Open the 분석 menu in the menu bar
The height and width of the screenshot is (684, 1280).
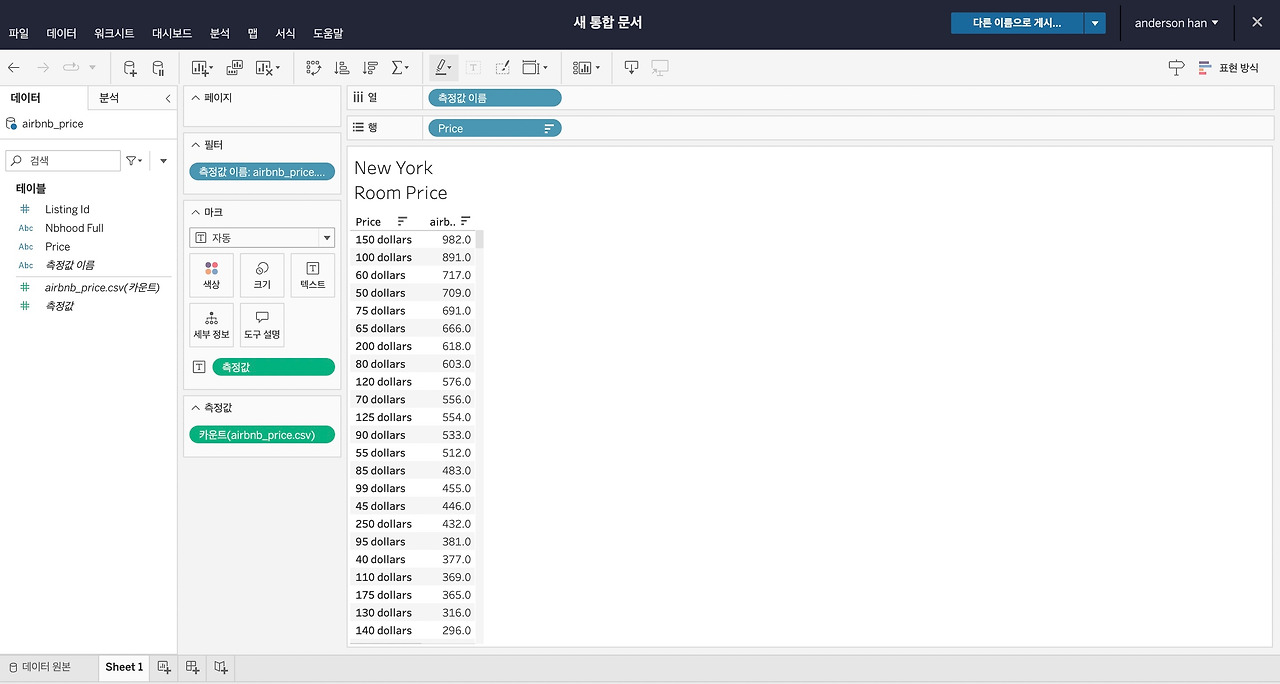click(219, 33)
